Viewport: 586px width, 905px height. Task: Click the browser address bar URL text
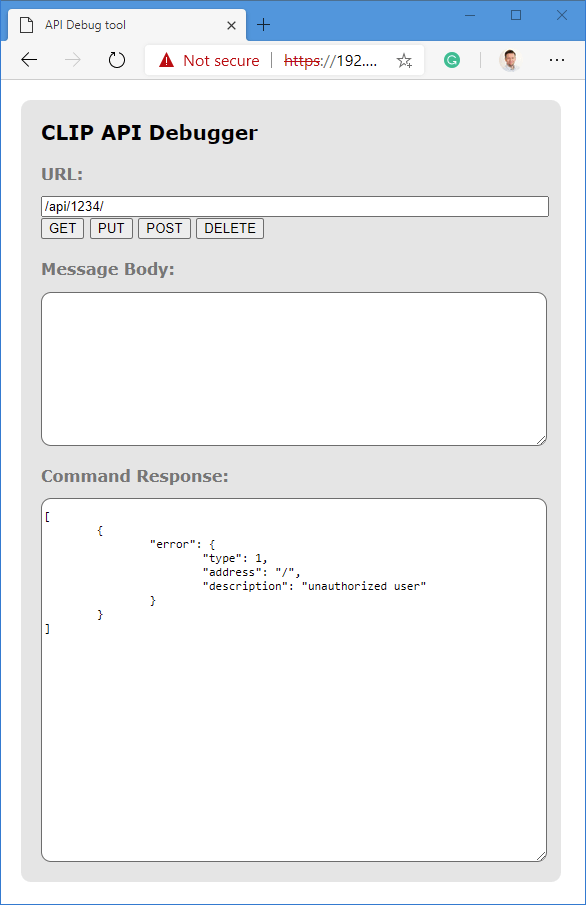tap(330, 61)
